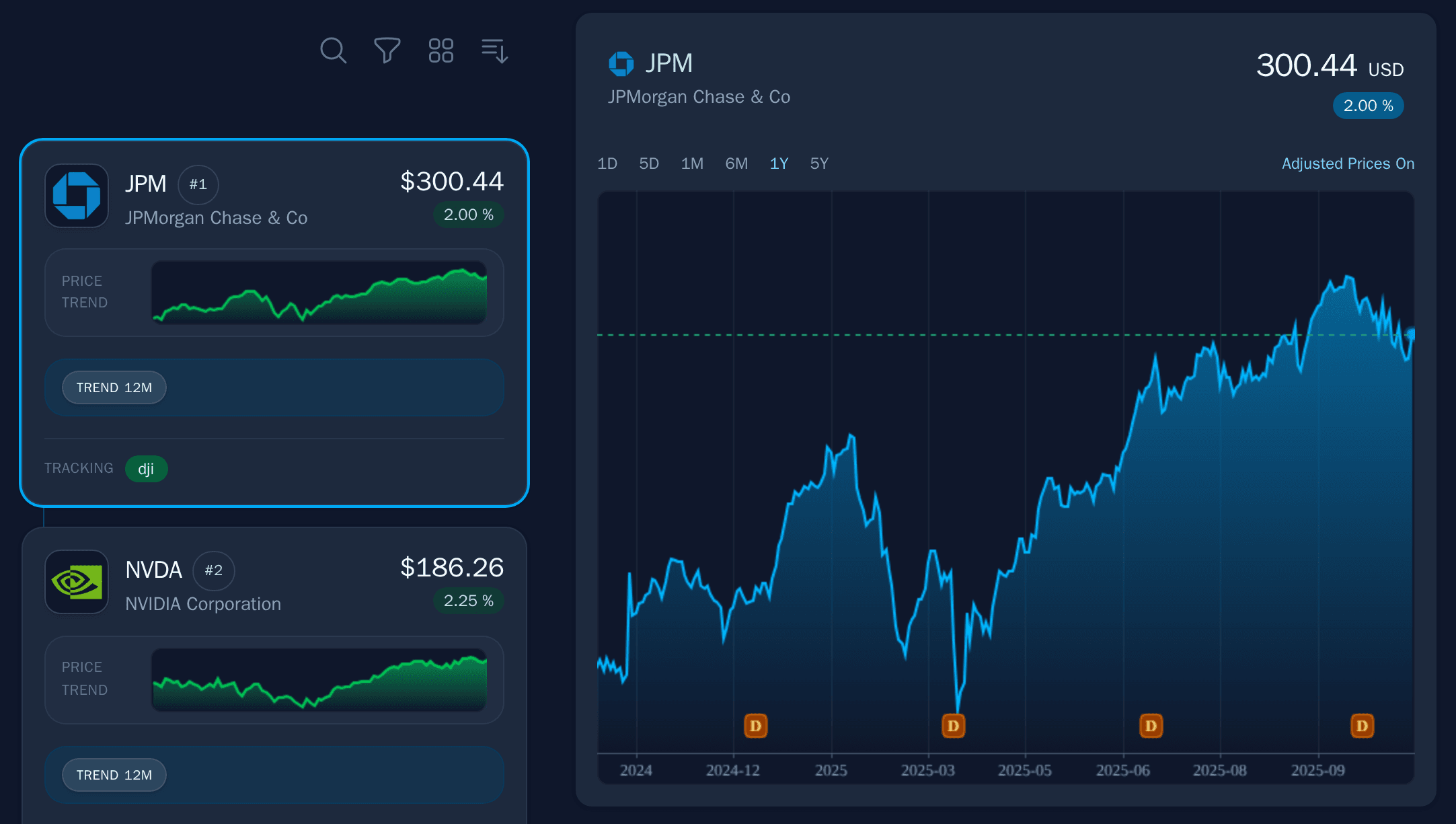Click the JPMorgan Chase logo on the JPM card
Screen dimensions: 1456x824
click(x=76, y=196)
